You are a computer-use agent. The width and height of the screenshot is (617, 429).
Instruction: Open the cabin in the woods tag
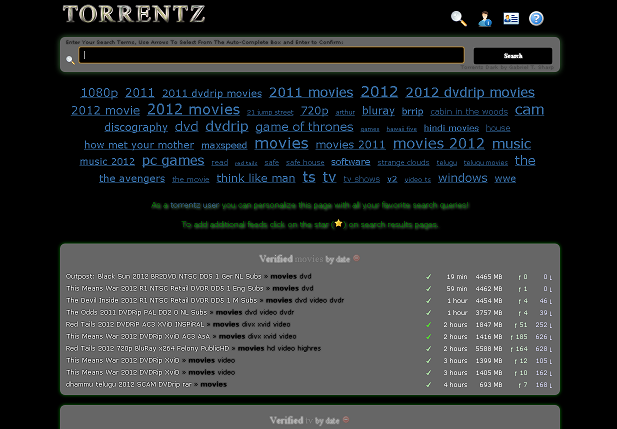(469, 112)
